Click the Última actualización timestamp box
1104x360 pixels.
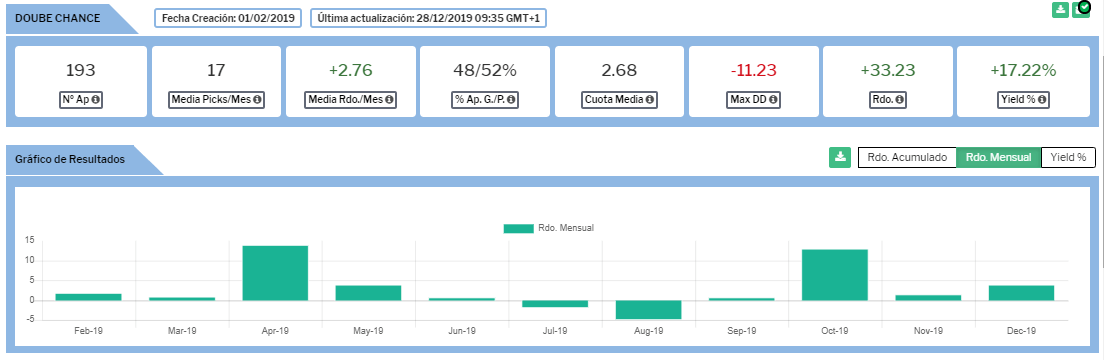428,18
